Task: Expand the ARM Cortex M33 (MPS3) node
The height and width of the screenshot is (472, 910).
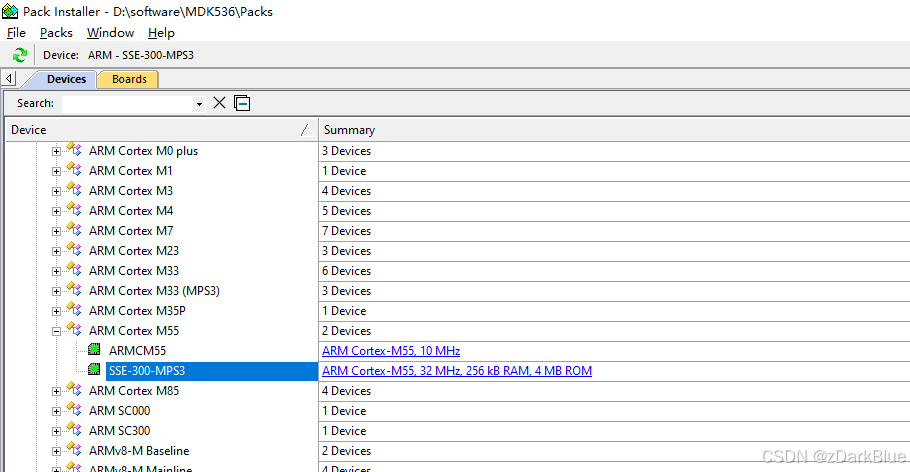Action: (x=56, y=291)
